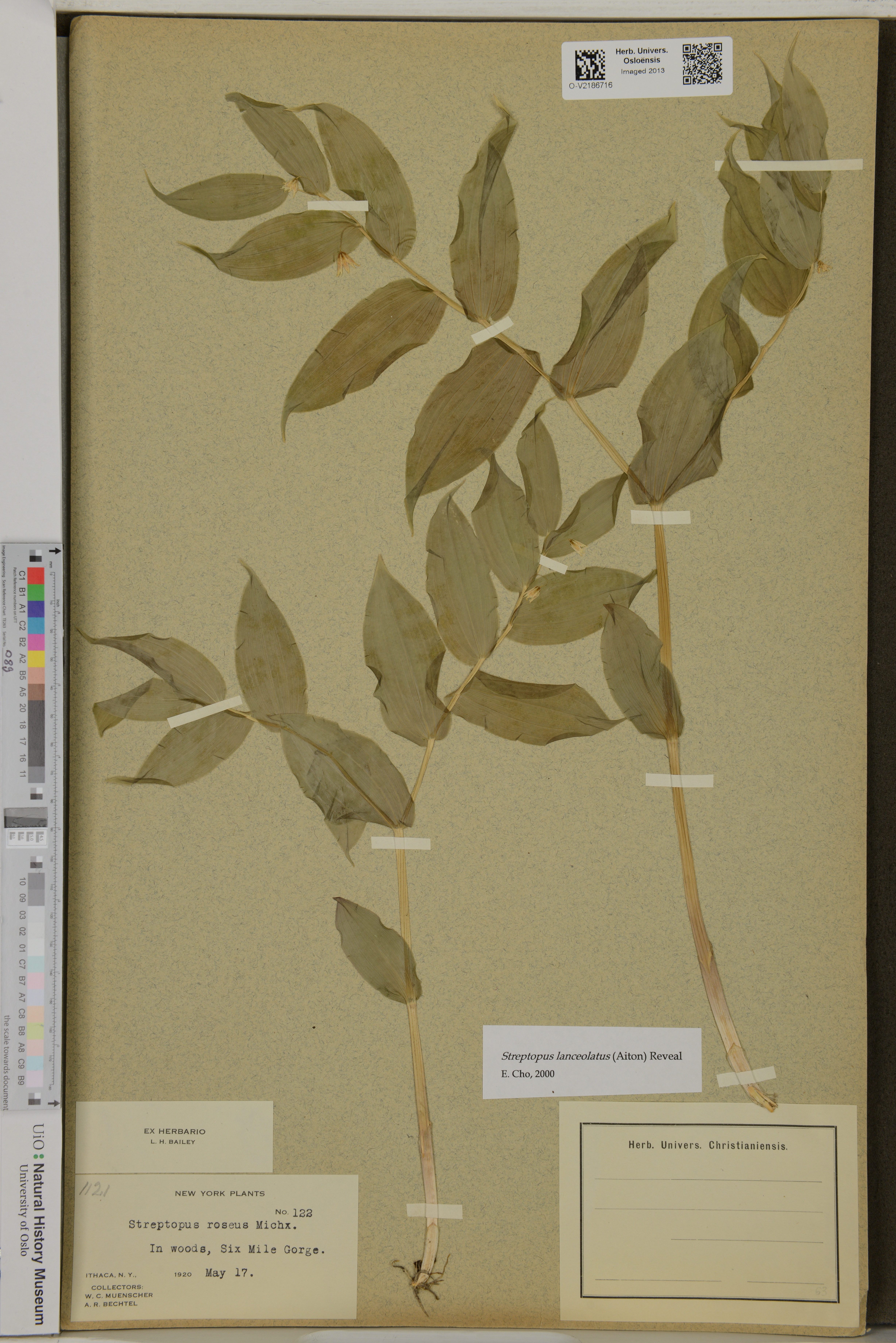Click the yellow A2 color patch

(x=36, y=659)
